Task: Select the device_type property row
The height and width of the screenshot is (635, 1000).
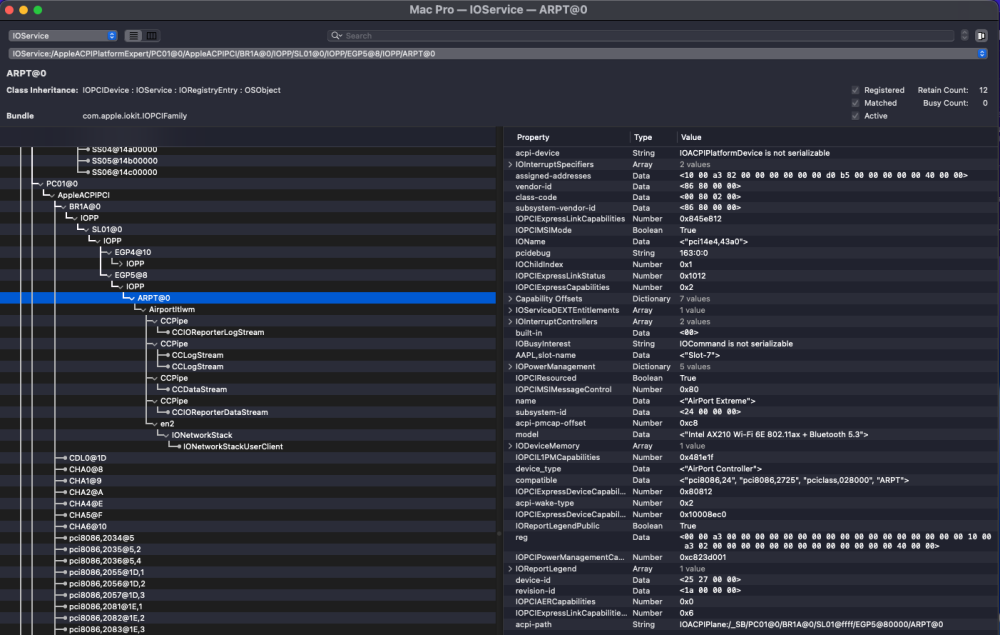Action: (x=750, y=469)
